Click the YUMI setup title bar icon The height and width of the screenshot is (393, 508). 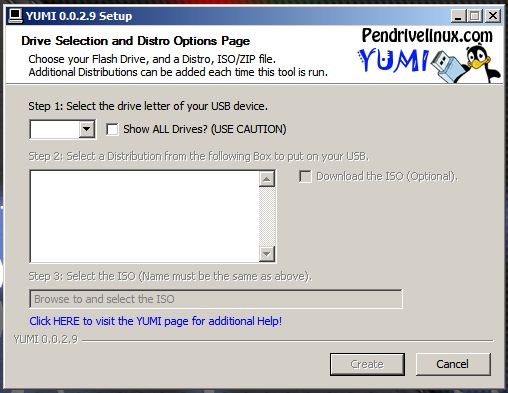pos(15,16)
